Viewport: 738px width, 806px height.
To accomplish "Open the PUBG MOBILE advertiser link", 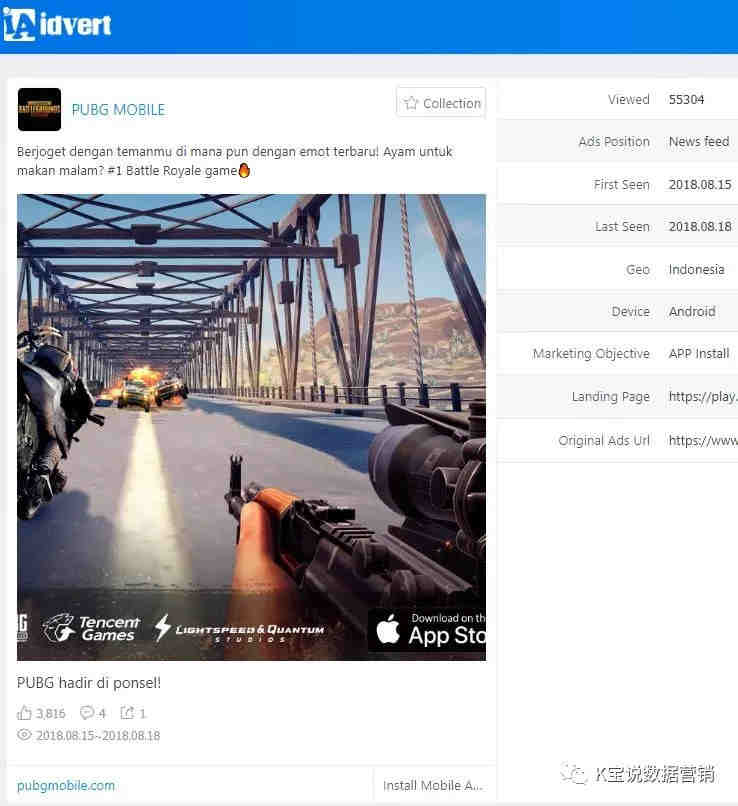I will click(x=118, y=109).
